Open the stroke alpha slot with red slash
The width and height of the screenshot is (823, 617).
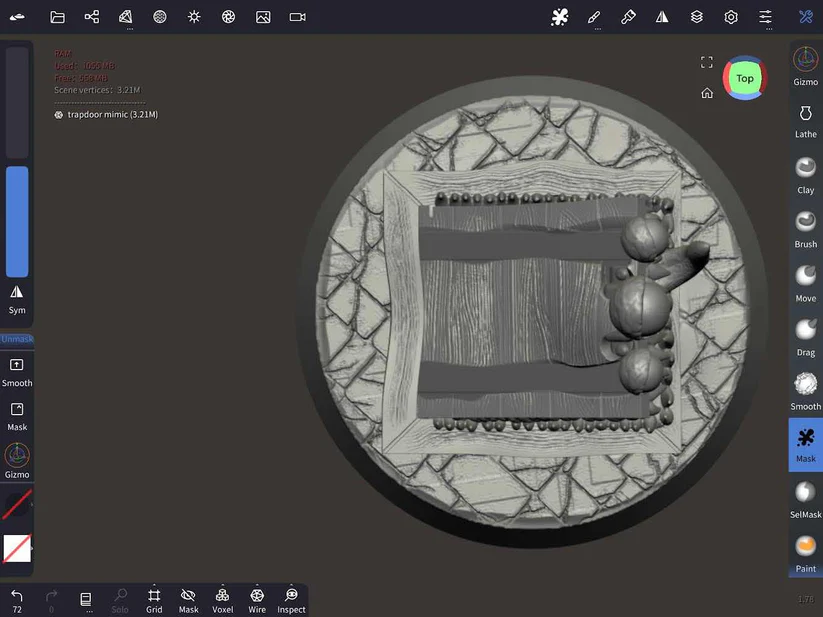[17, 505]
